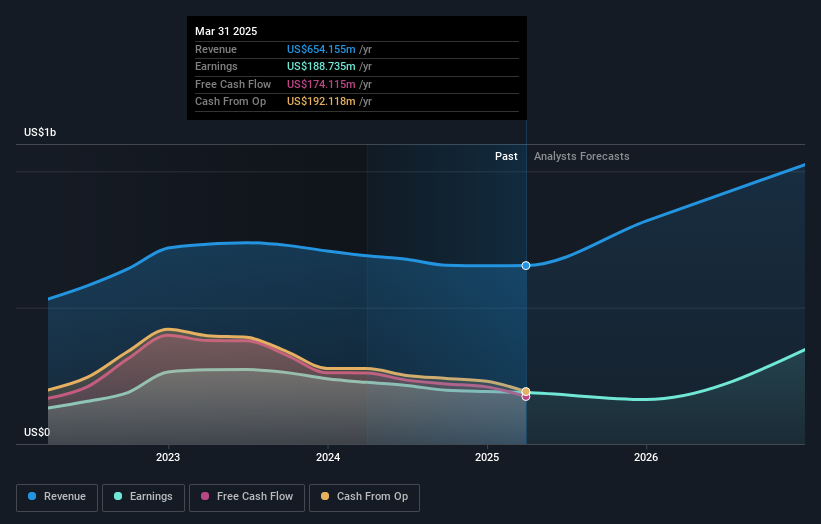Screen dimensions: 821x524
Task: Click the Earnings row label in tooltip
Action: 216,66
